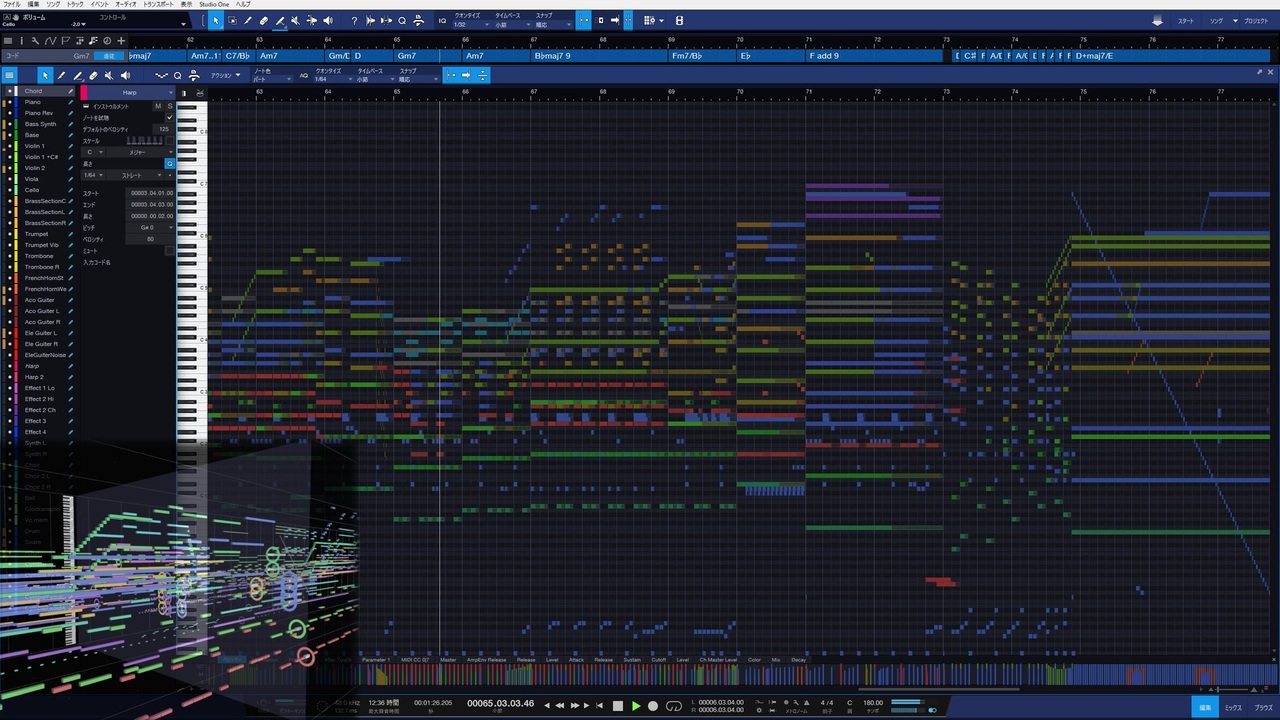Open the プロジェクト project page button
This screenshot has height=720, width=1280.
coord(1256,20)
